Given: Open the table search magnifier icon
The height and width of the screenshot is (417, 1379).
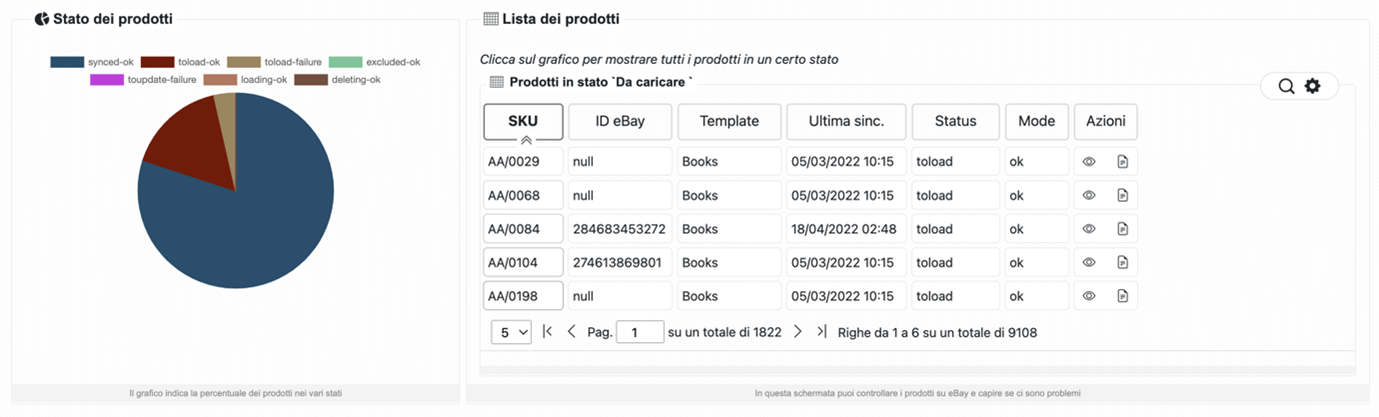Looking at the screenshot, I should 1286,86.
